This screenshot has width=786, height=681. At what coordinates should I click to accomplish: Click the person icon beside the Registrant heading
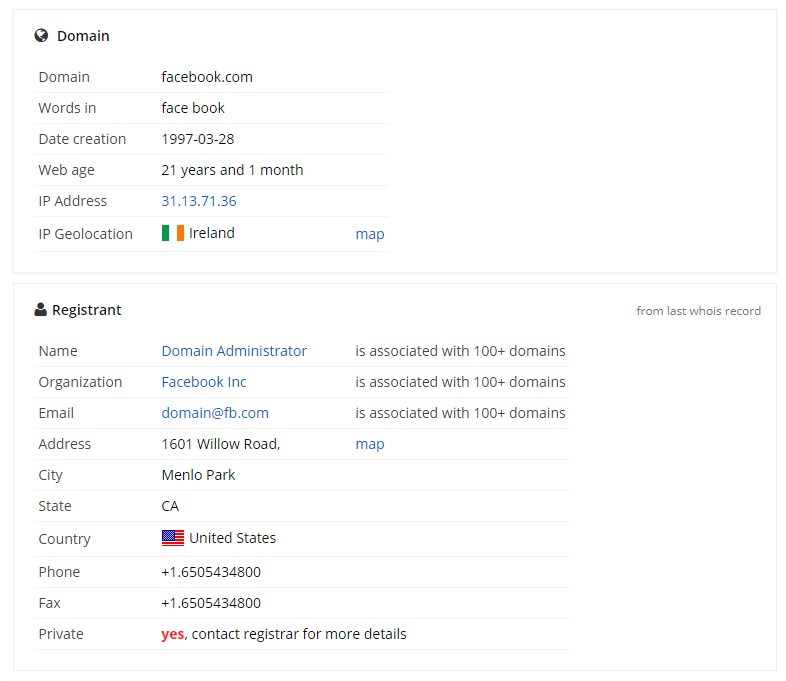coord(41,310)
